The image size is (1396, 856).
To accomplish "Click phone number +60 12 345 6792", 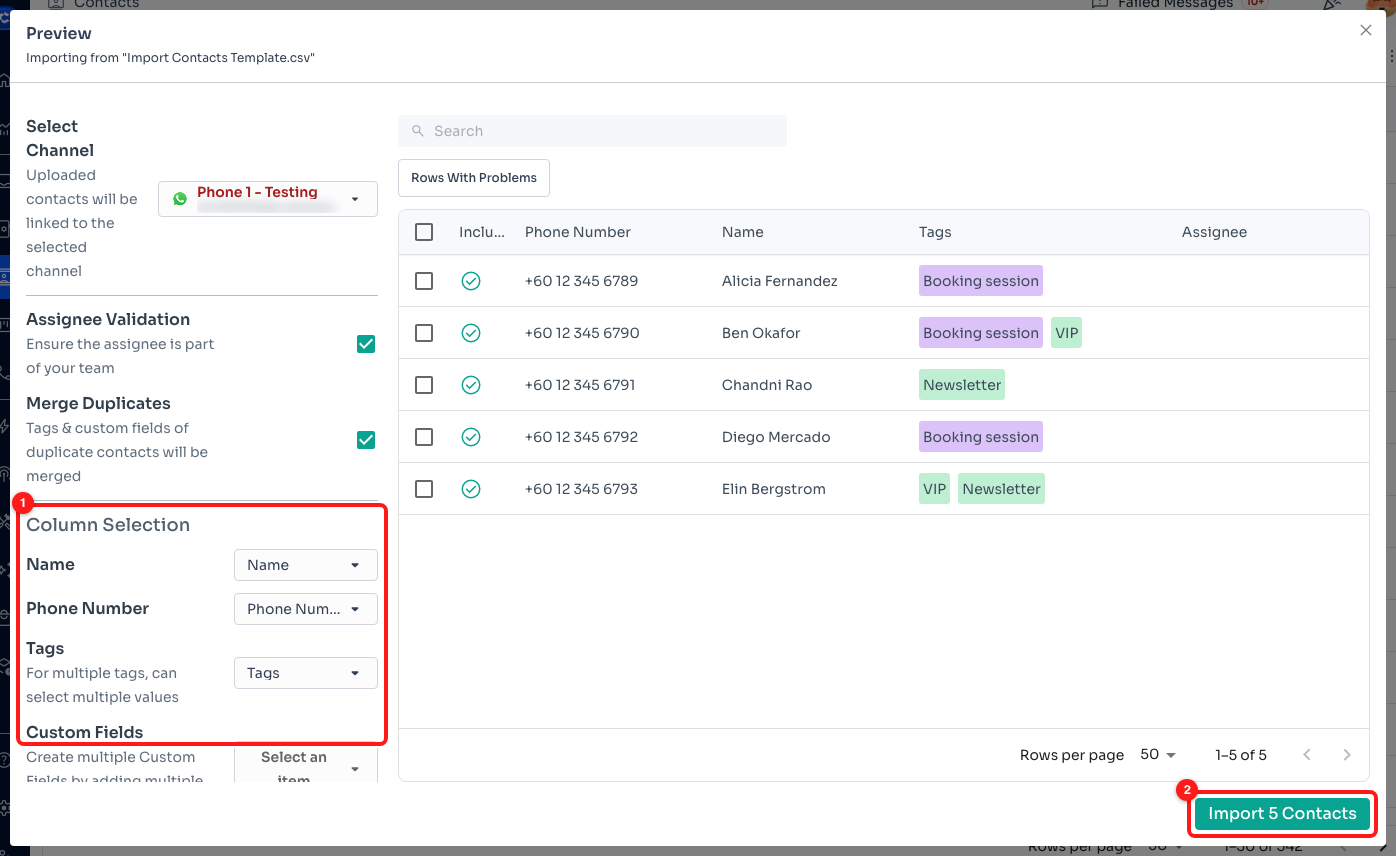I will (x=581, y=437).
